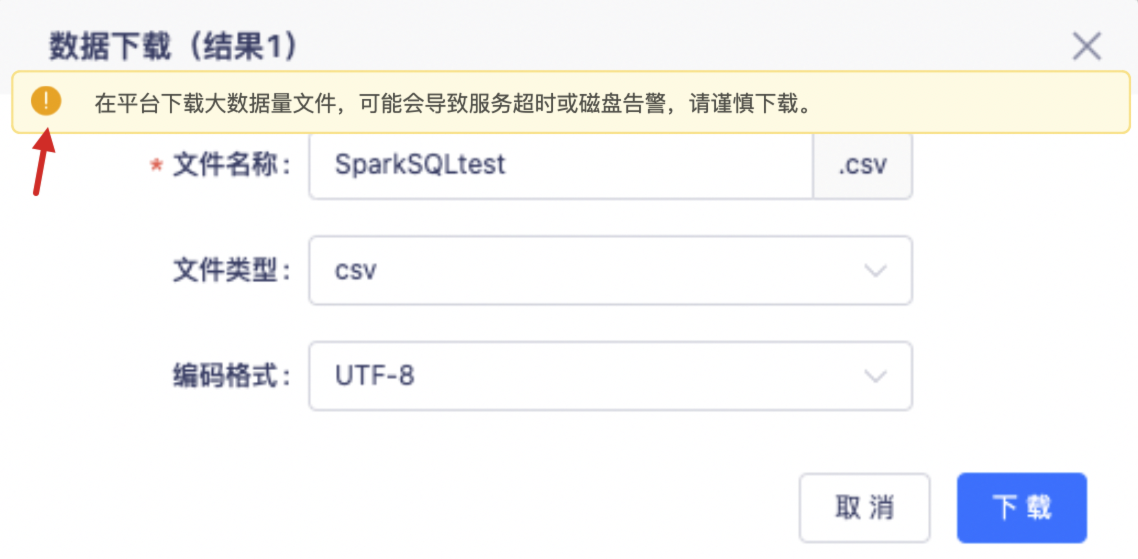Close the 数据下载 dialog with the X icon
Screen dimensions: 1138x559
click(1086, 46)
